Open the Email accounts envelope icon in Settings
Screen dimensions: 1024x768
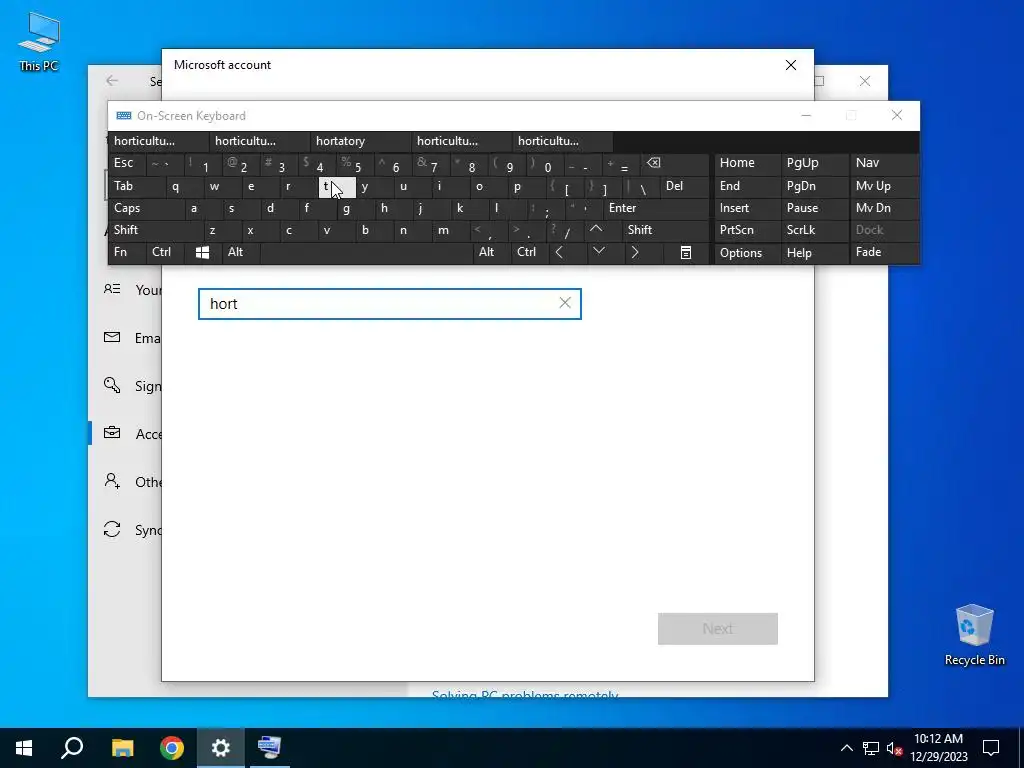(112, 337)
